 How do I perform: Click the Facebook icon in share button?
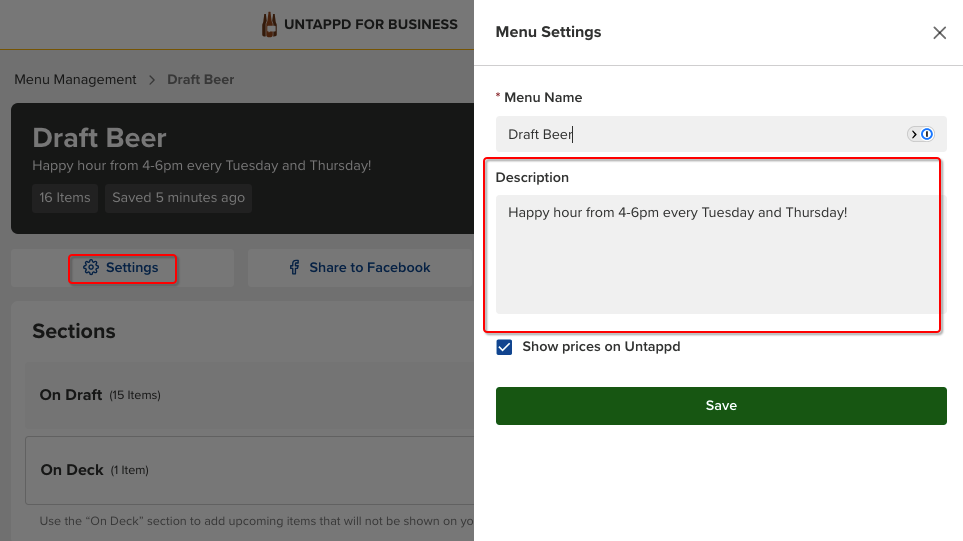click(295, 268)
